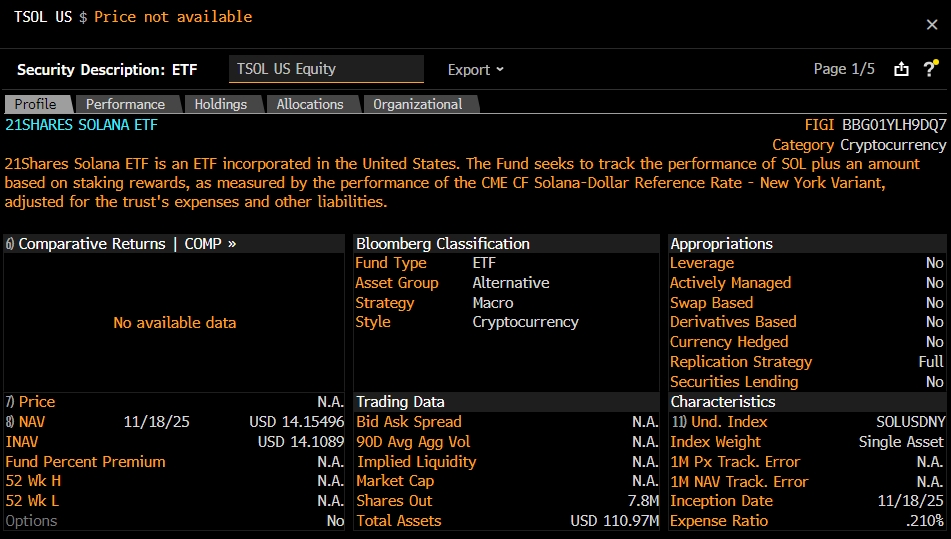This screenshot has width=951, height=539.
Task: Click the Price field link
Action: 36,402
